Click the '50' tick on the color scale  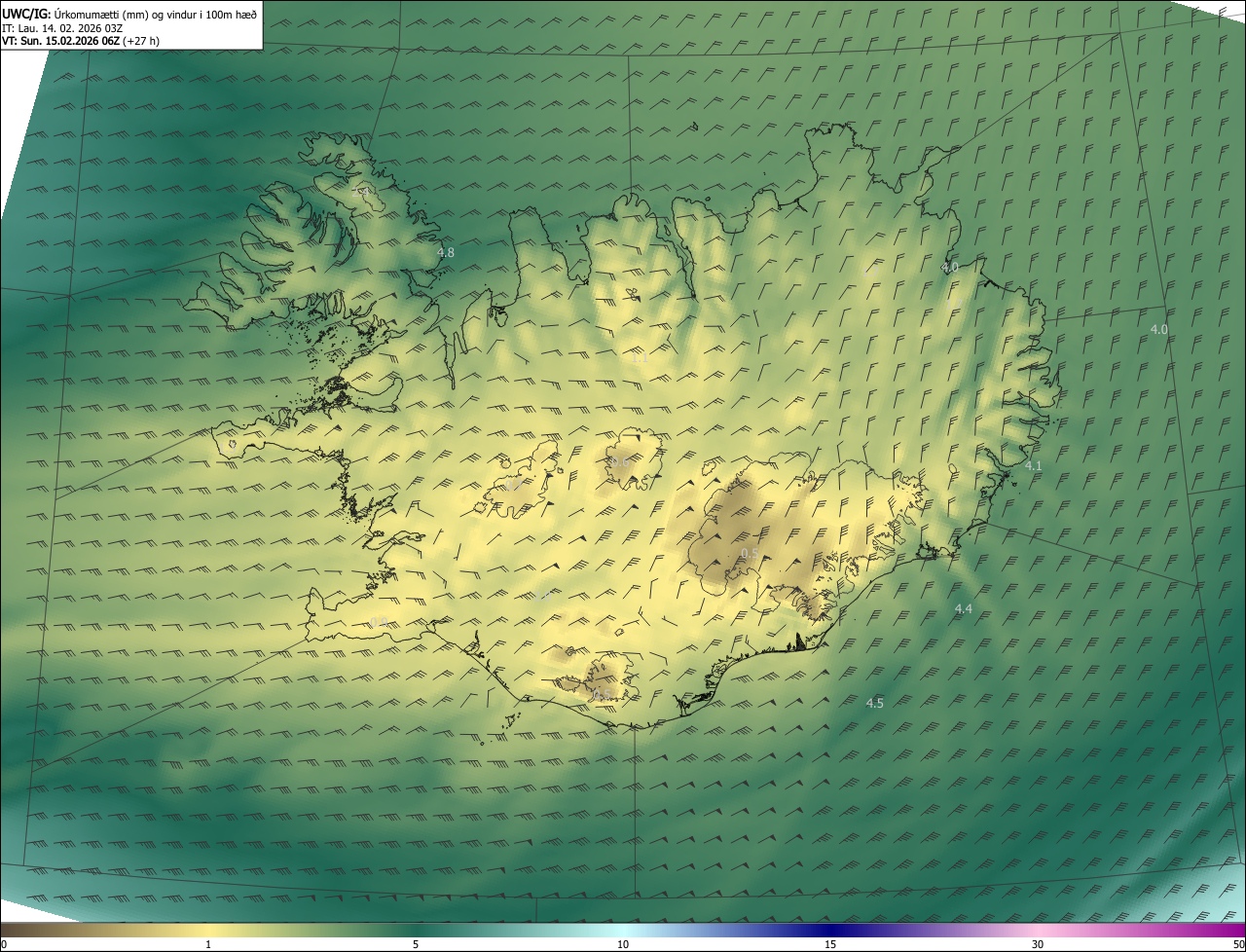click(x=1238, y=945)
